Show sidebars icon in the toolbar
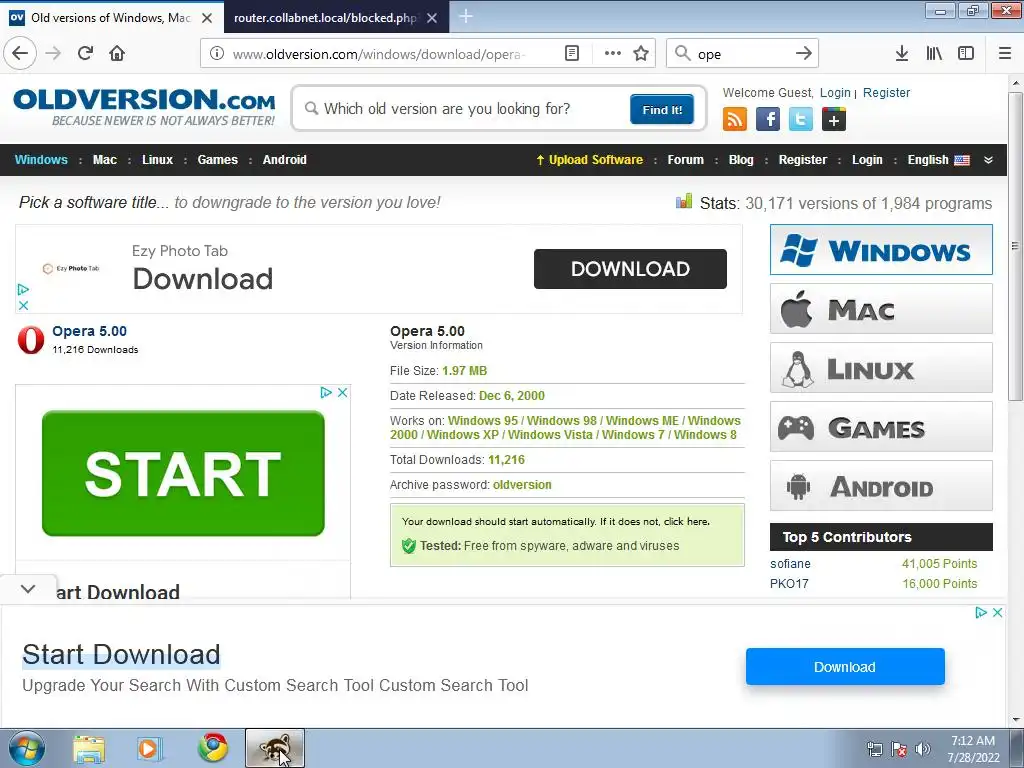Image resolution: width=1024 pixels, height=768 pixels. (966, 54)
